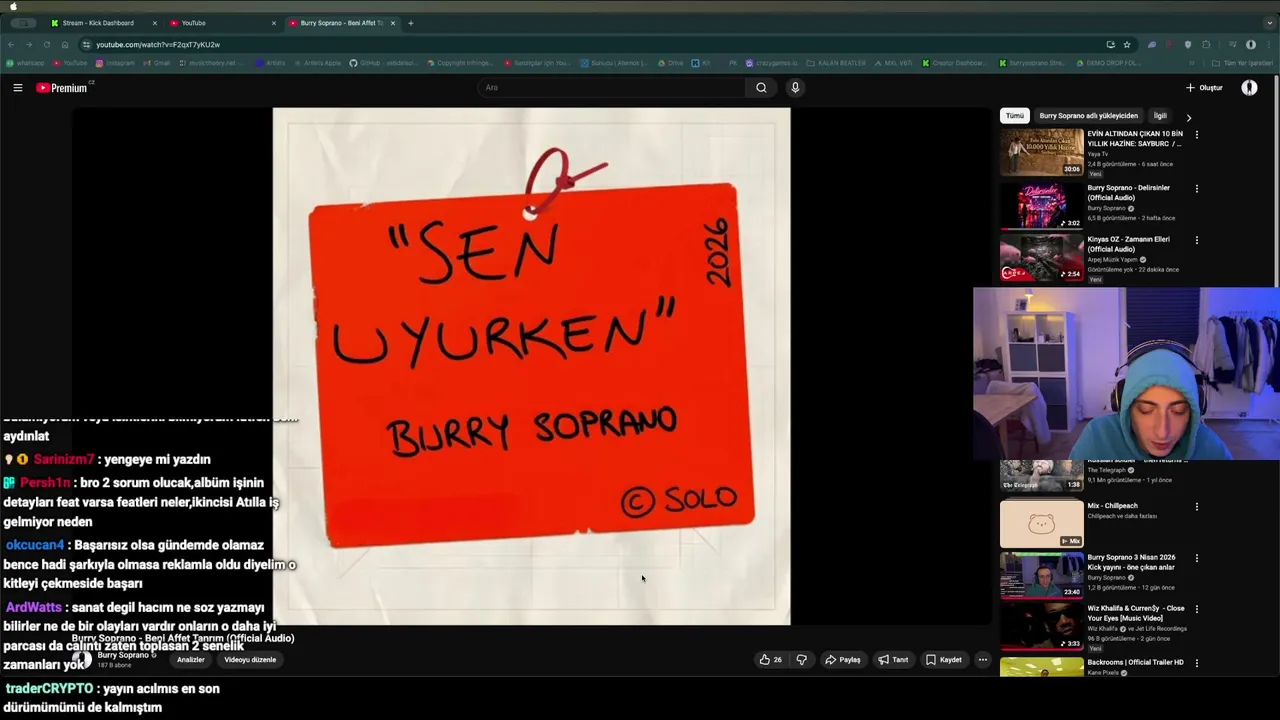Click the browser address bar URL

[x=158, y=45]
